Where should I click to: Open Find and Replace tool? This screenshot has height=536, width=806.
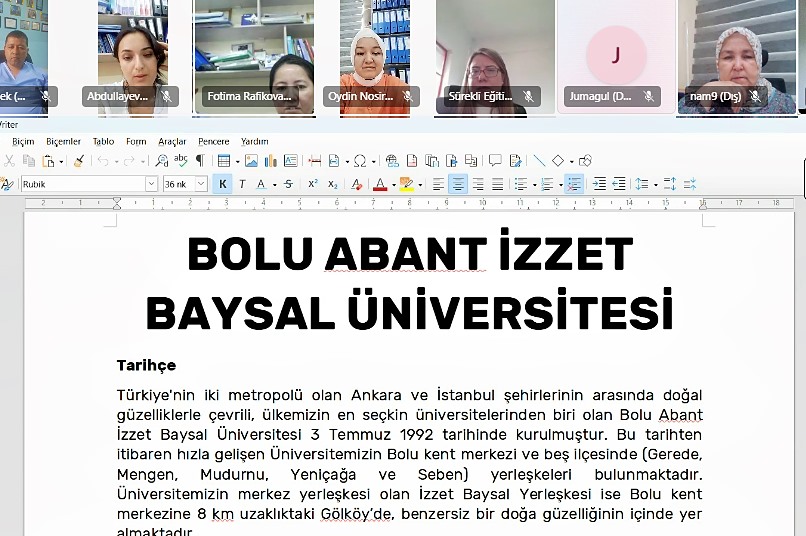161,161
